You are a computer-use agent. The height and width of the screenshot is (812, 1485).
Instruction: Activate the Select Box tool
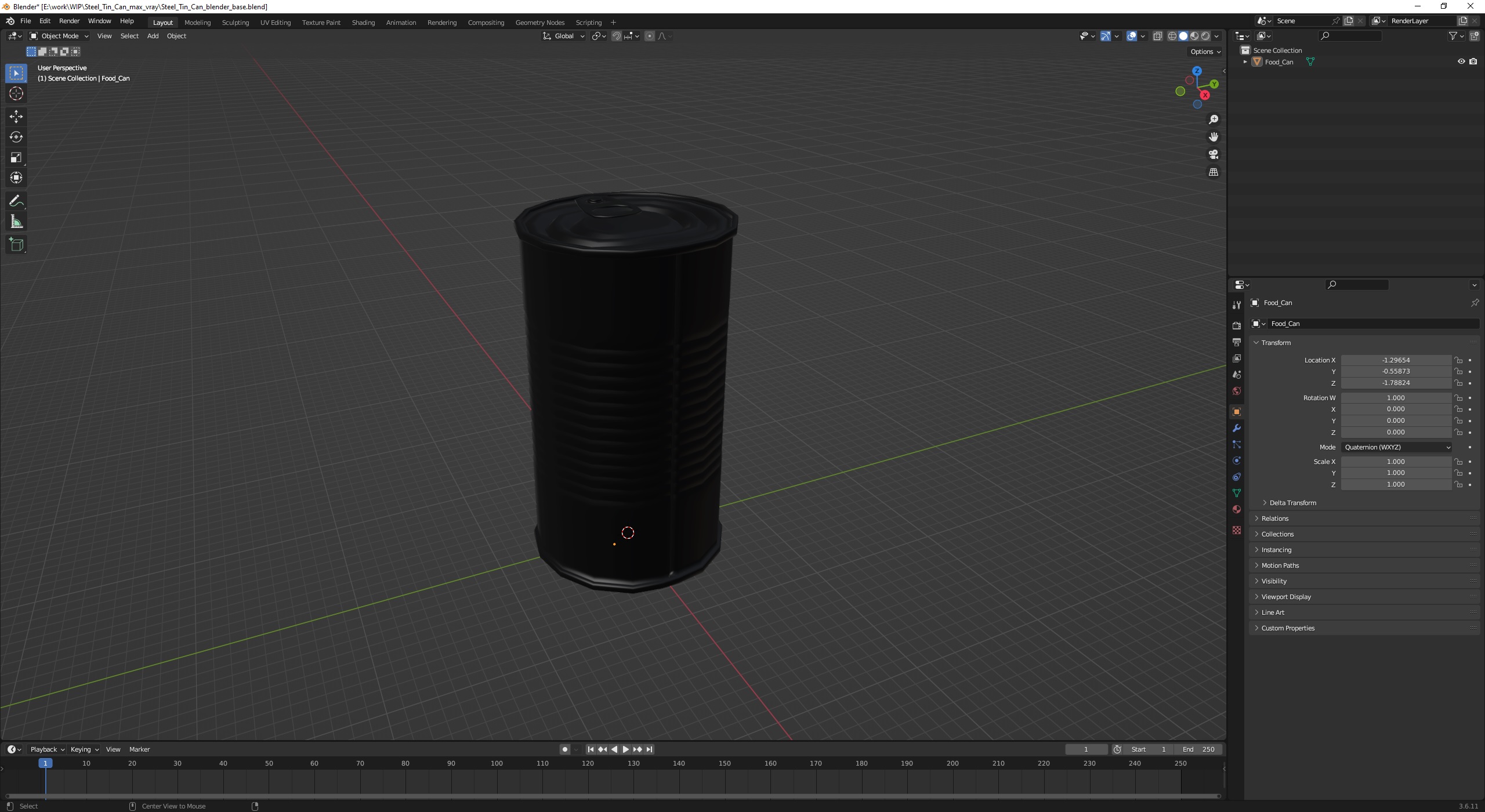pos(16,73)
